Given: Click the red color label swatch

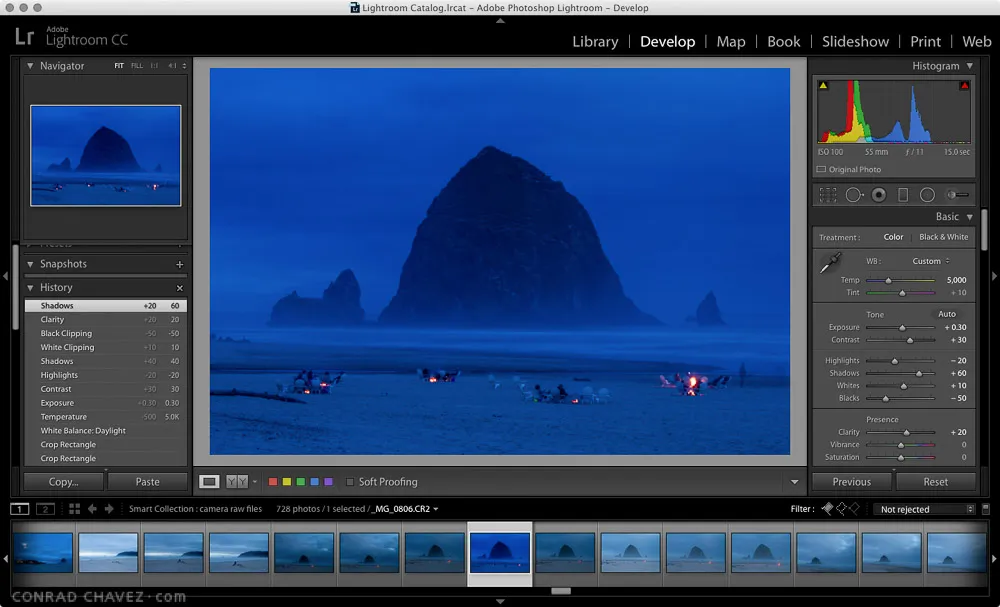Looking at the screenshot, I should [x=273, y=482].
